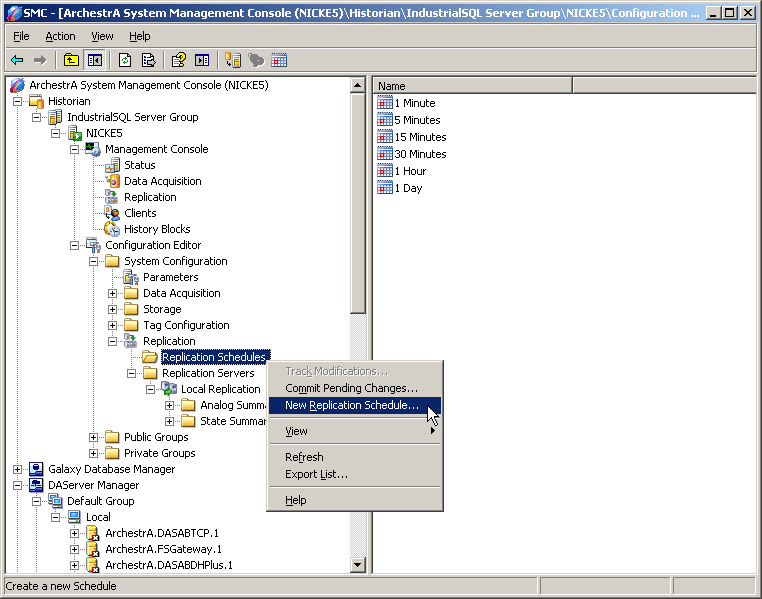Image resolution: width=762 pixels, height=599 pixels.
Task: Click the 15 Minutes schedule icon
Action: 385,137
